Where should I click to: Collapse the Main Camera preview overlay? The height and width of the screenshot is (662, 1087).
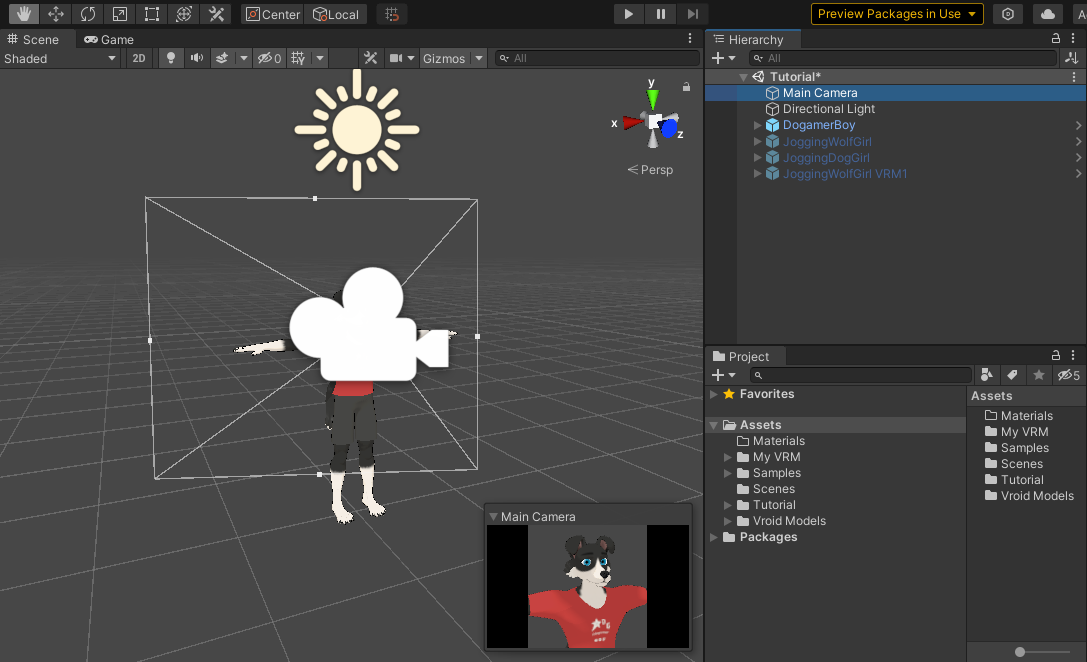pos(494,516)
